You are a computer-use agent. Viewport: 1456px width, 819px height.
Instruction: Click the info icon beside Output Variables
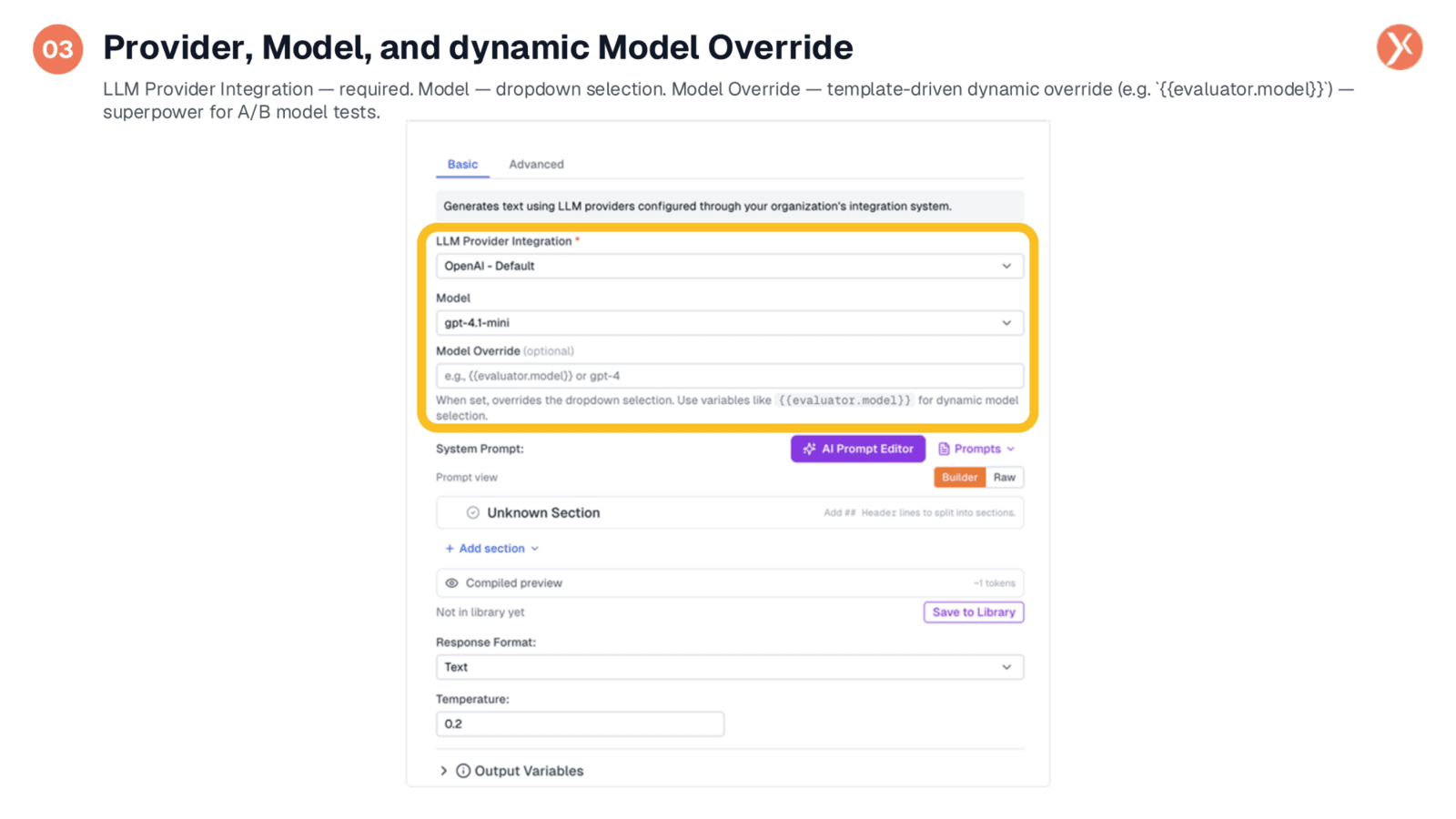463,771
